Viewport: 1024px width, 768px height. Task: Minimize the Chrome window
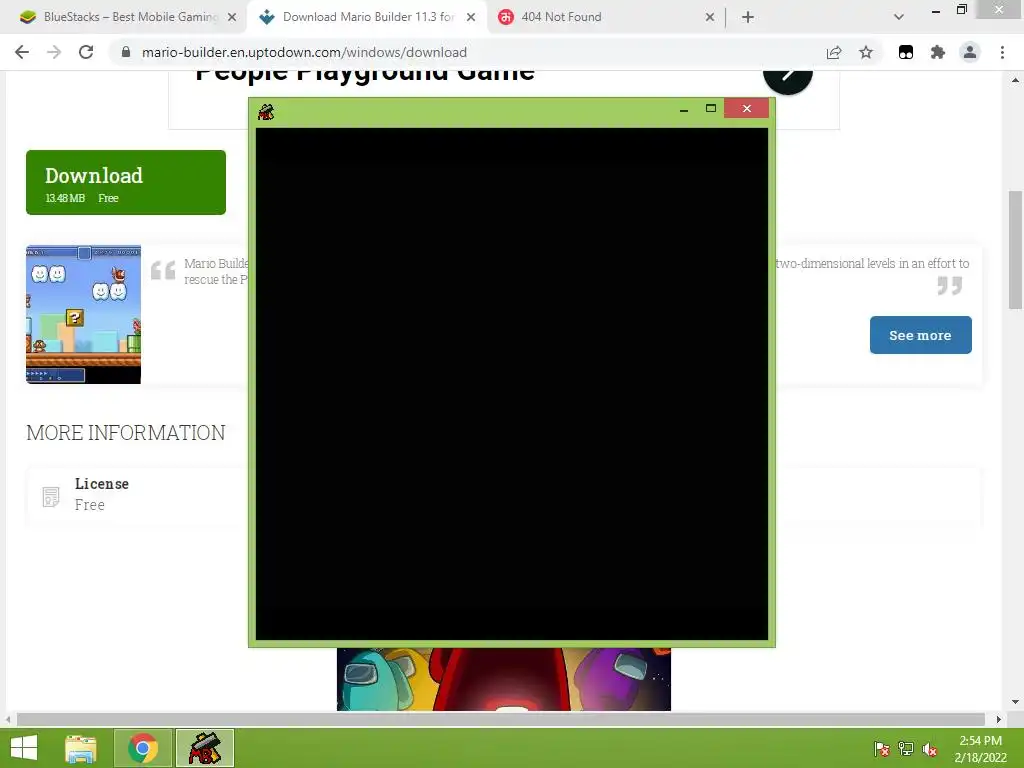[935, 10]
